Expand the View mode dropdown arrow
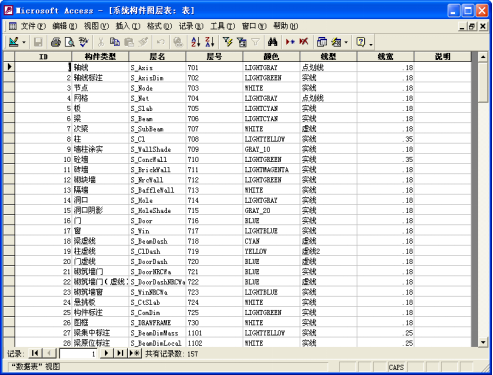 (24, 42)
